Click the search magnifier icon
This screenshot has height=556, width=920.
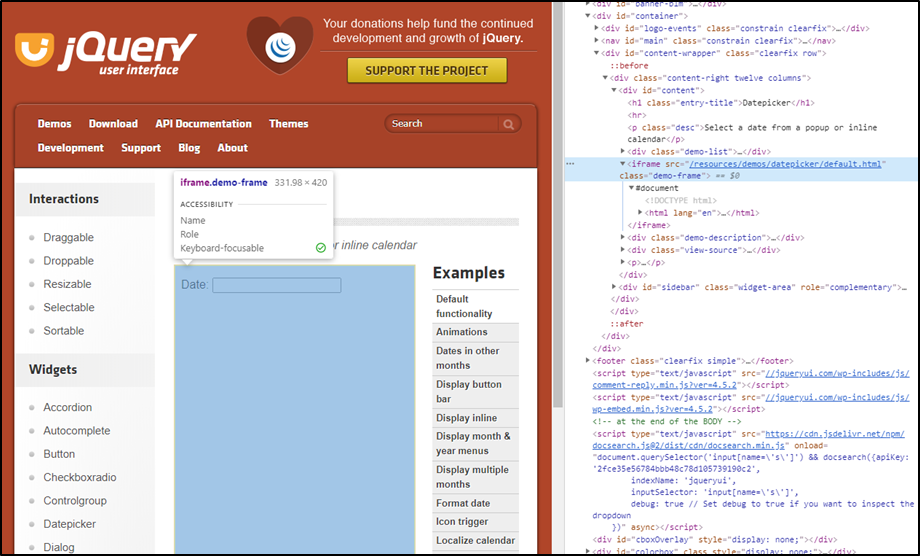click(x=509, y=124)
